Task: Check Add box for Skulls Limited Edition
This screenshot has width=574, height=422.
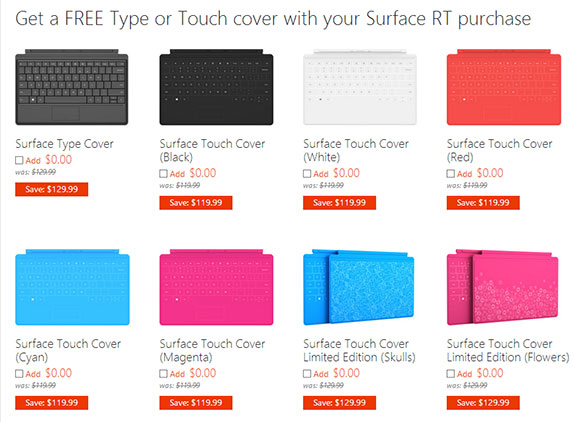Action: 307,374
